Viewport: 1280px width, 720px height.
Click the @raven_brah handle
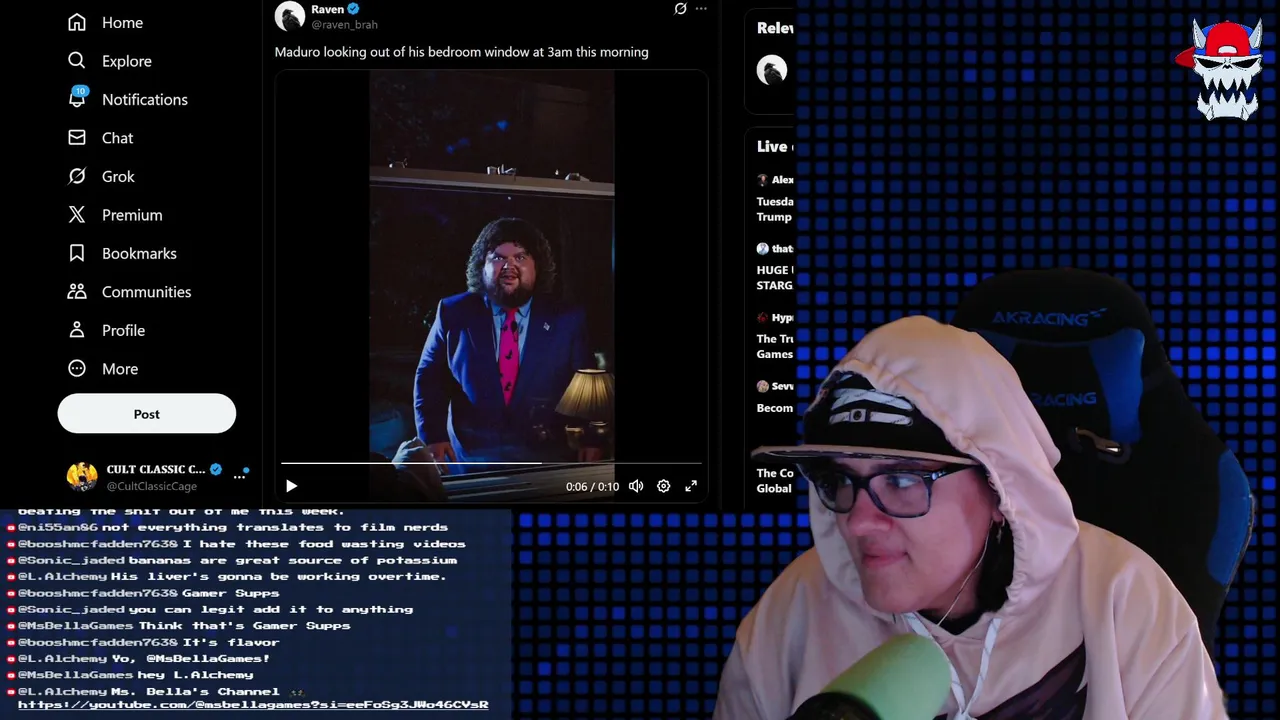(x=344, y=25)
